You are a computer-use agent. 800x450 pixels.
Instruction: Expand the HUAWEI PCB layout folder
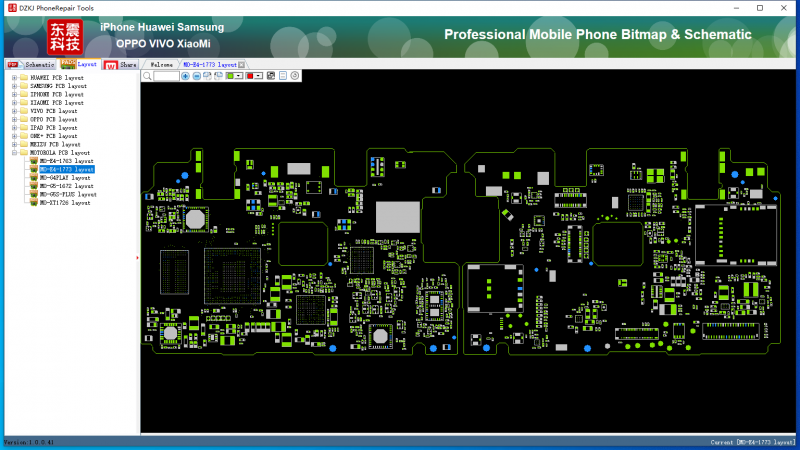click(13, 77)
